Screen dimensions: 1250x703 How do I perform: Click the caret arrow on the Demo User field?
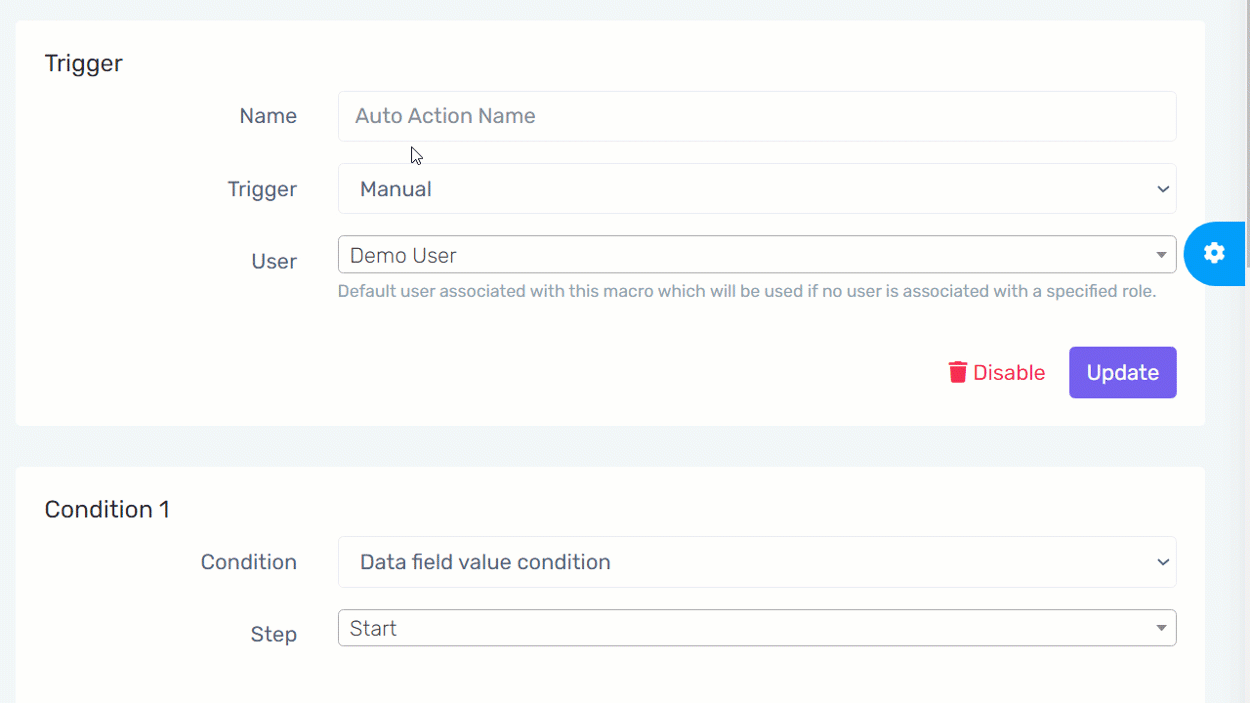1161,255
